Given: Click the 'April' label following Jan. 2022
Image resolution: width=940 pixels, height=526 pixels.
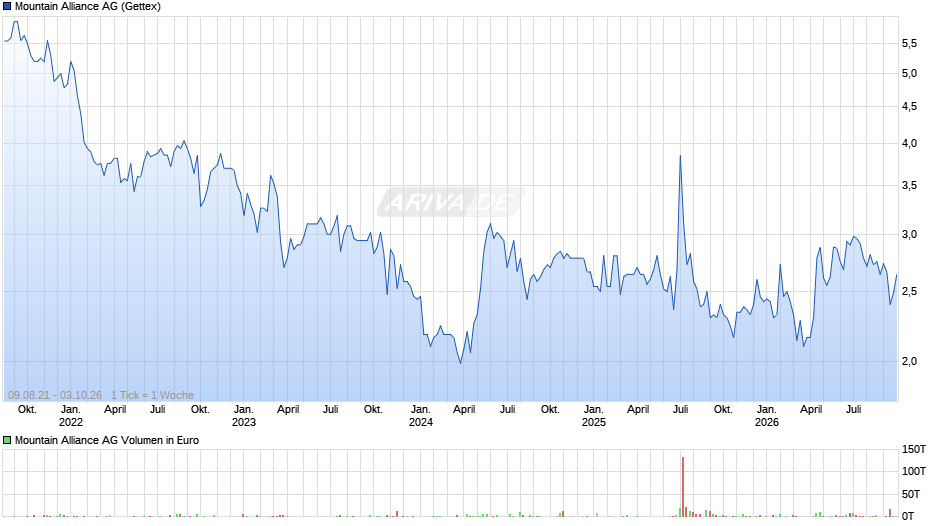Looking at the screenshot, I should [x=115, y=409].
